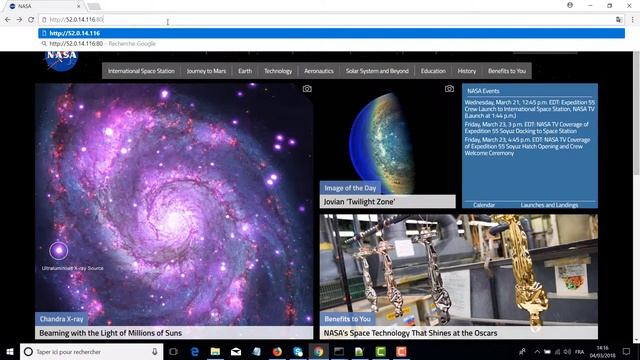The width and height of the screenshot is (640, 360).
Task: Open the Aeronautics menu item
Action: (x=319, y=71)
